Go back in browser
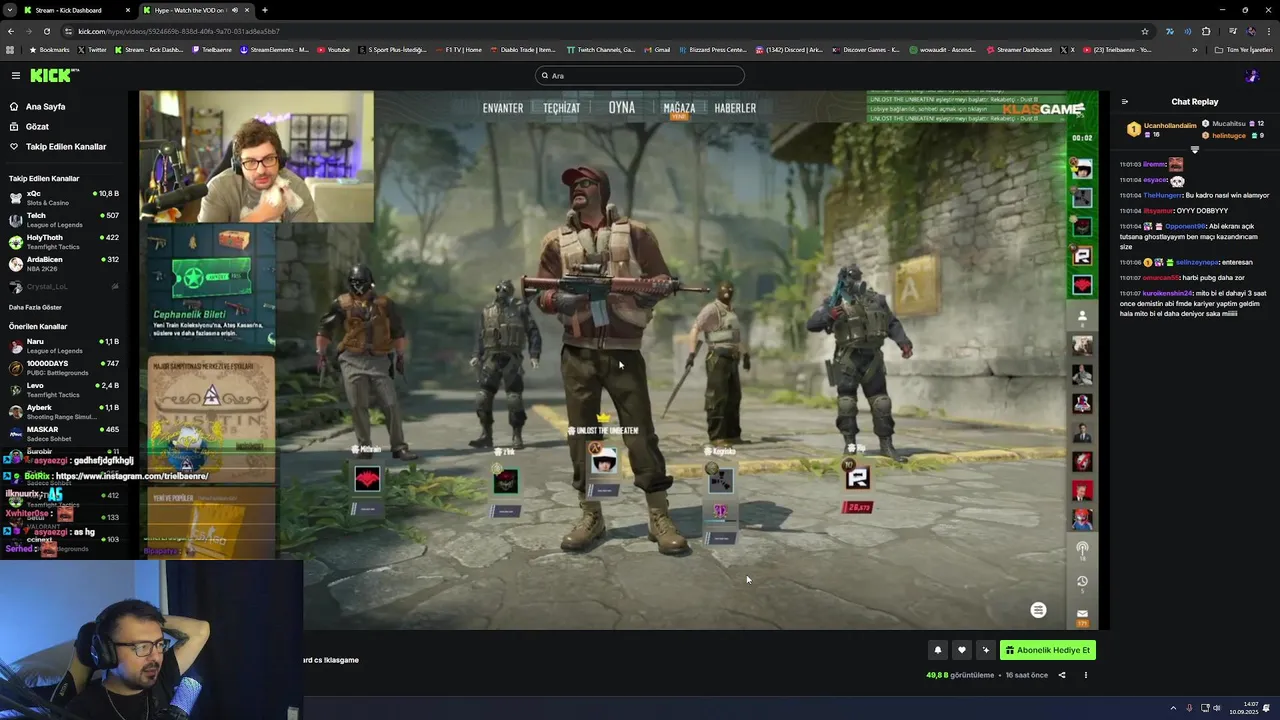1280x720 pixels. click(10, 31)
